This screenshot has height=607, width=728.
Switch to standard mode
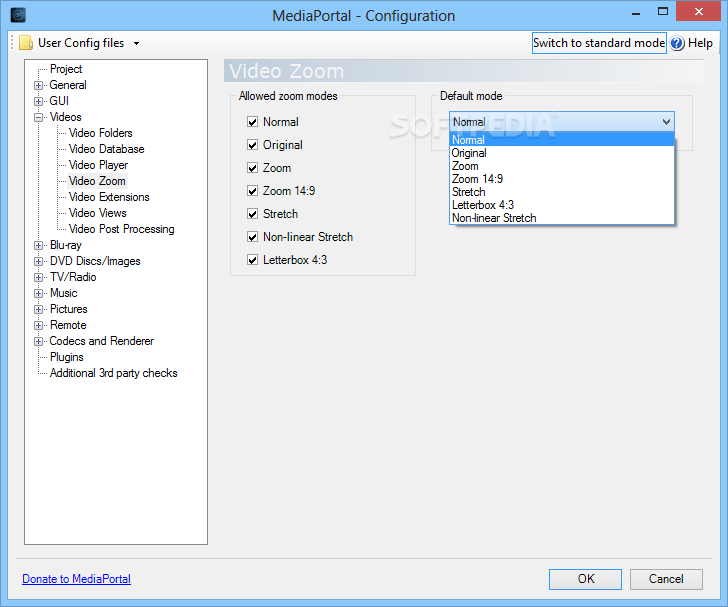[x=599, y=43]
